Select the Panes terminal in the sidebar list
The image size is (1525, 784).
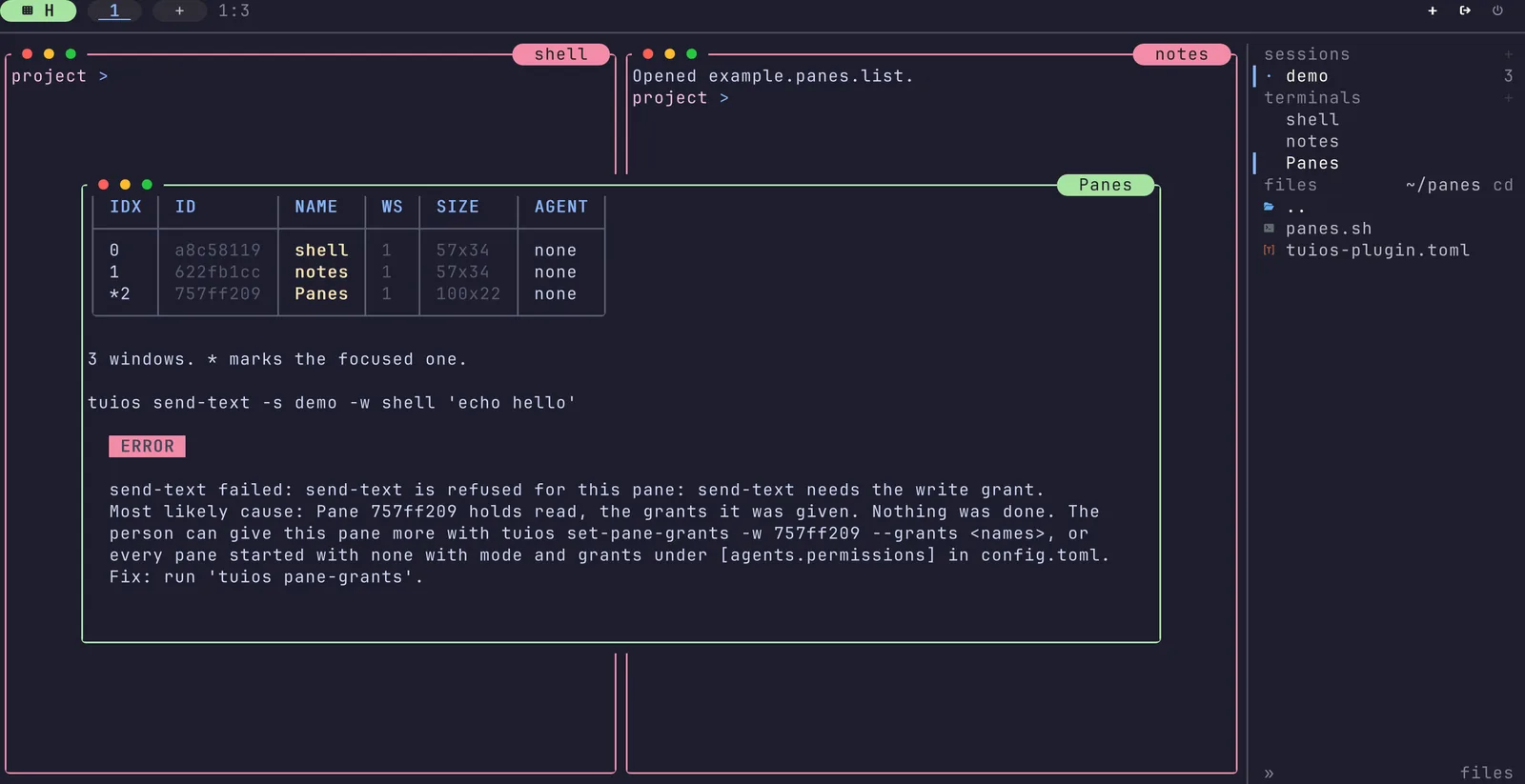[x=1312, y=164]
